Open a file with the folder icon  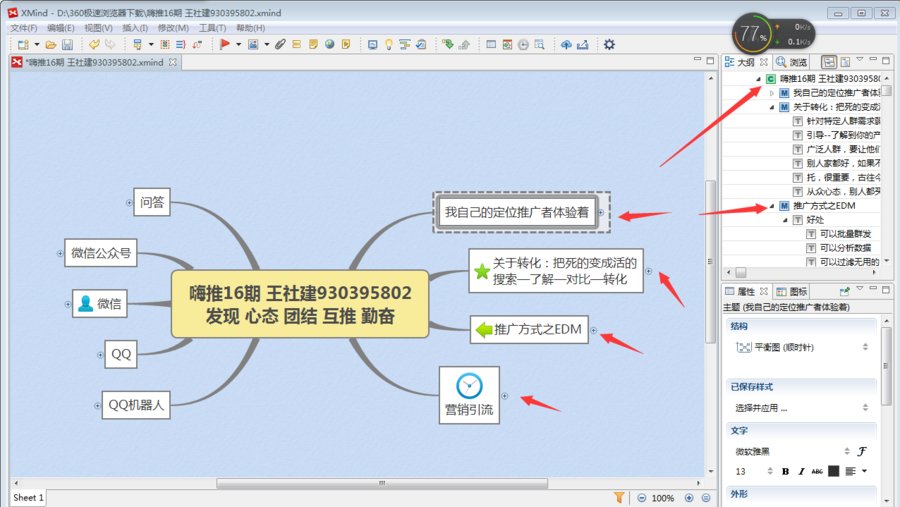51,44
